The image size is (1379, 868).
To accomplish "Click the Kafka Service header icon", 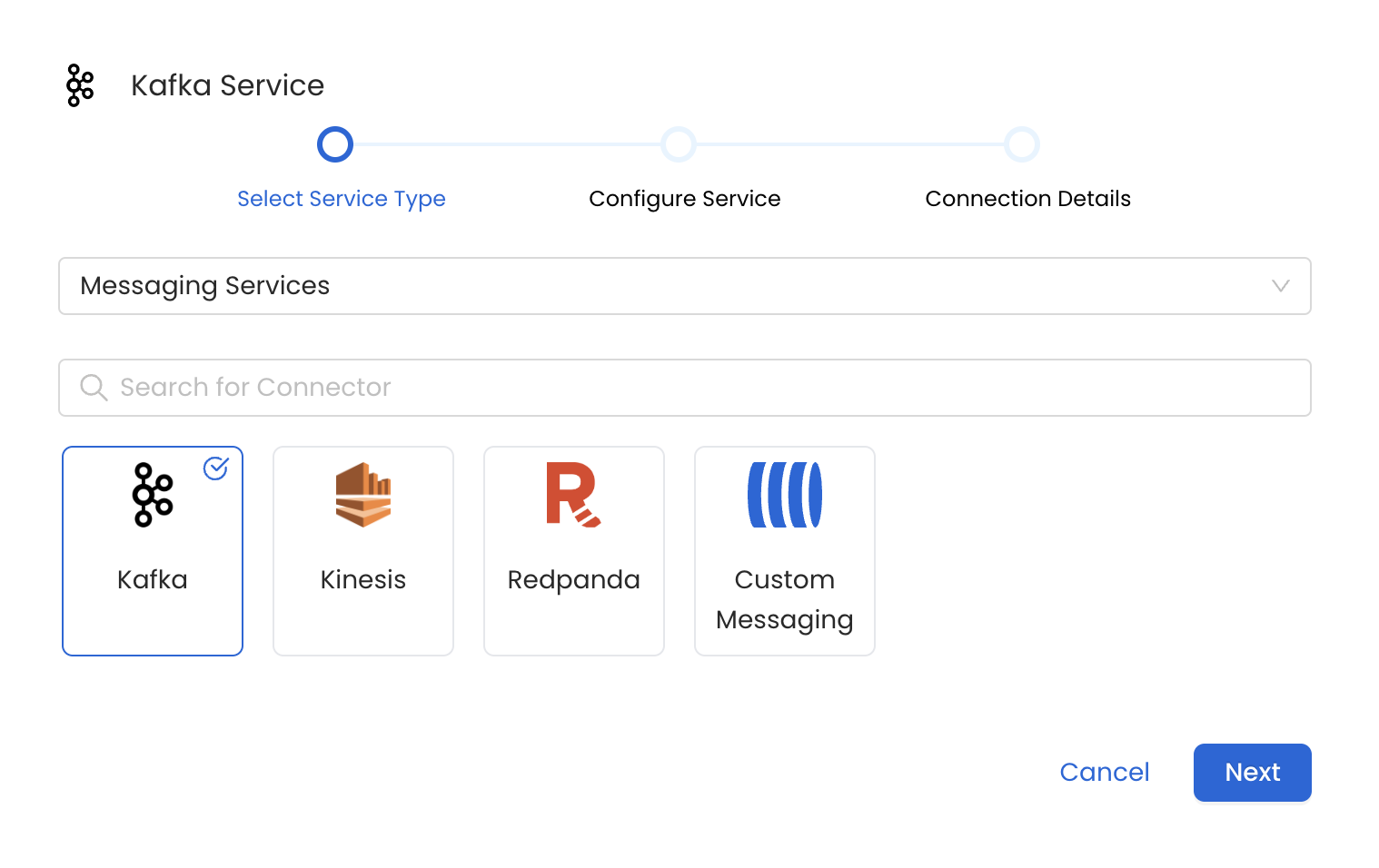I will [79, 84].
